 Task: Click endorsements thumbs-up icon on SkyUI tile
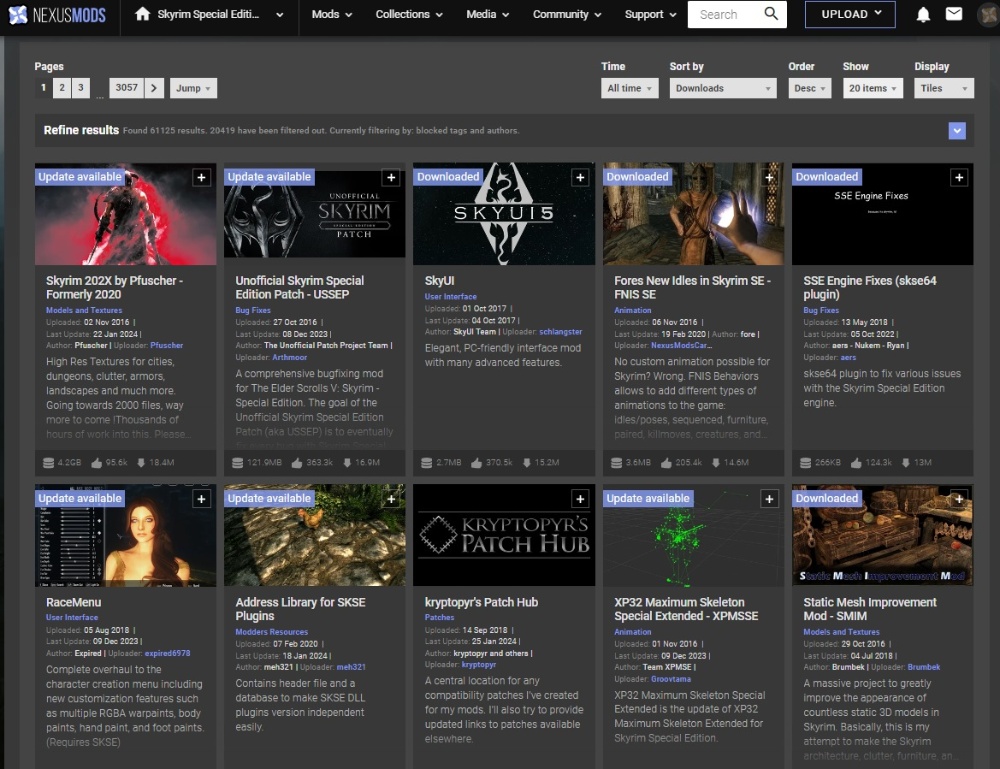pyautogui.click(x=476, y=463)
